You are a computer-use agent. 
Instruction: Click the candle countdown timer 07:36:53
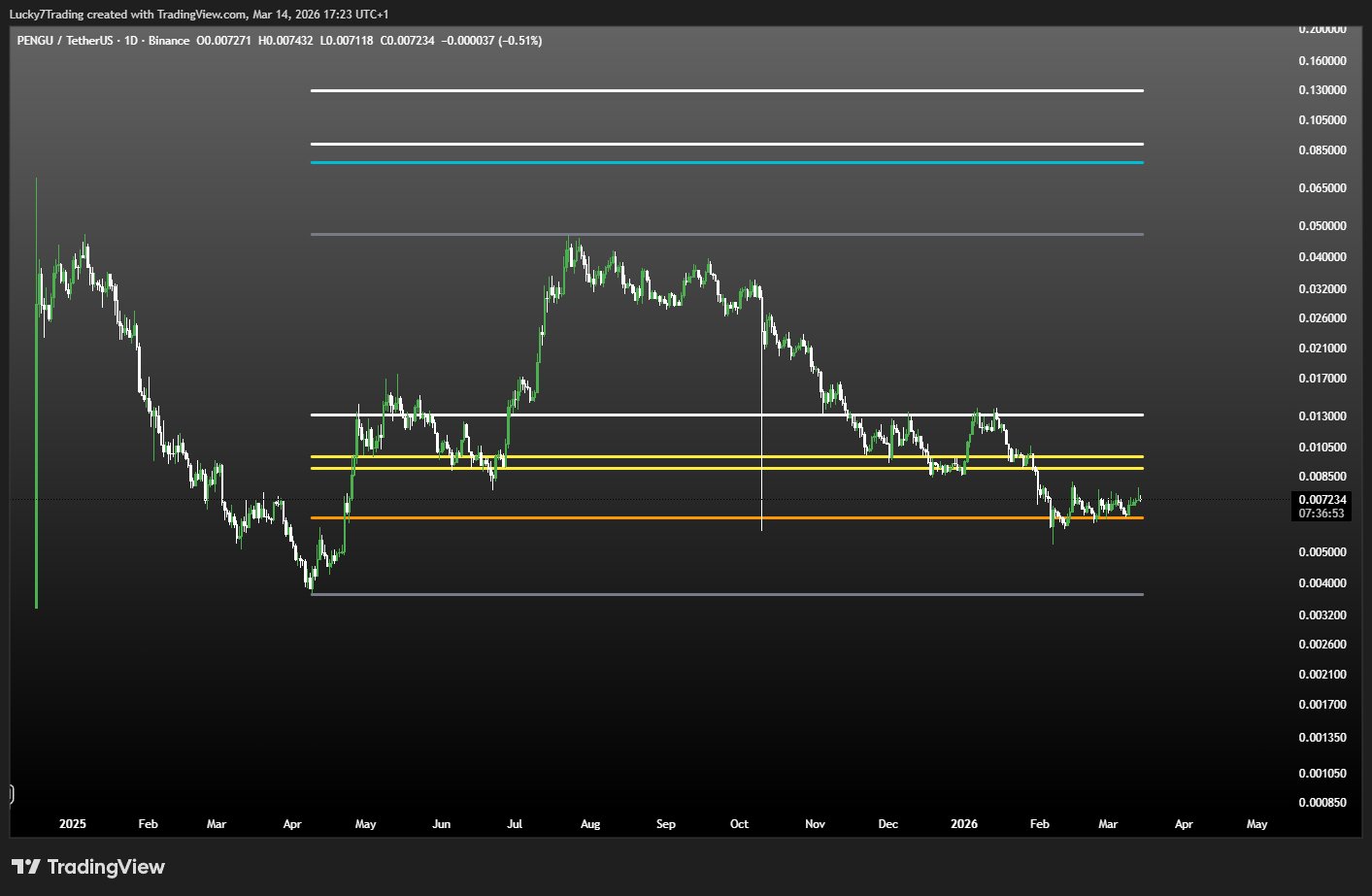pos(1322,514)
